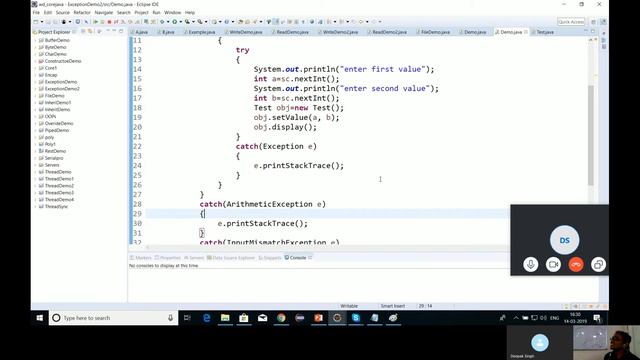Select the ExceptionDemo project
This screenshot has height=360, width=640.
click(61, 82)
